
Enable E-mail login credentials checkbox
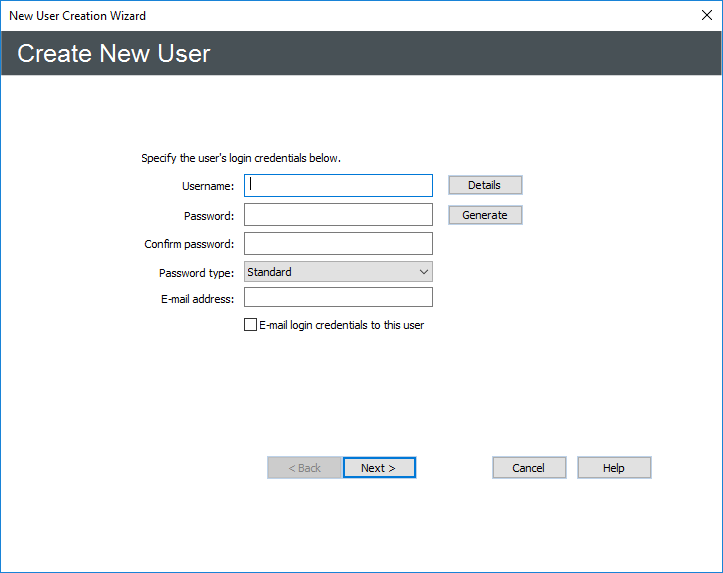tap(250, 325)
